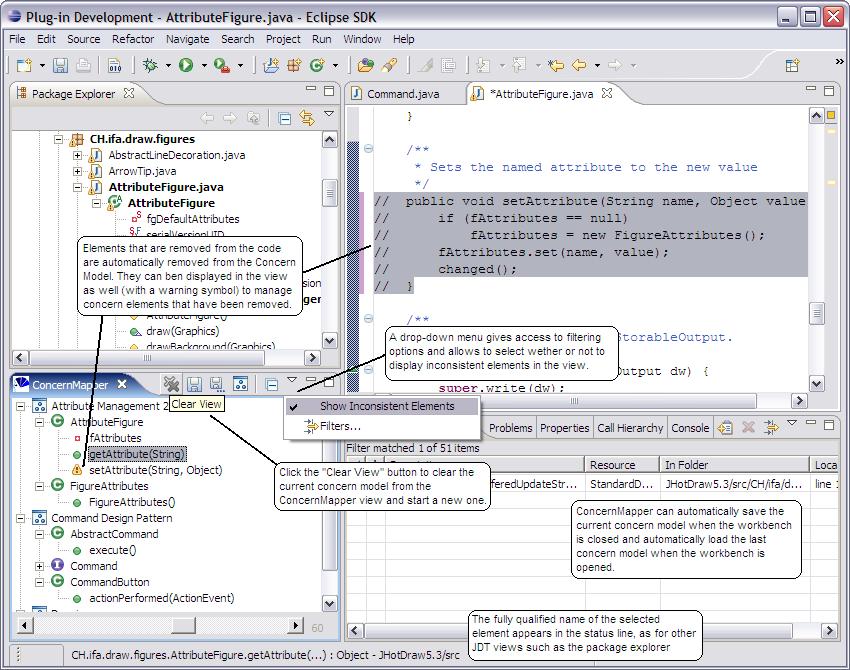Toggle Link with Editor in Package Explorer

point(307,118)
